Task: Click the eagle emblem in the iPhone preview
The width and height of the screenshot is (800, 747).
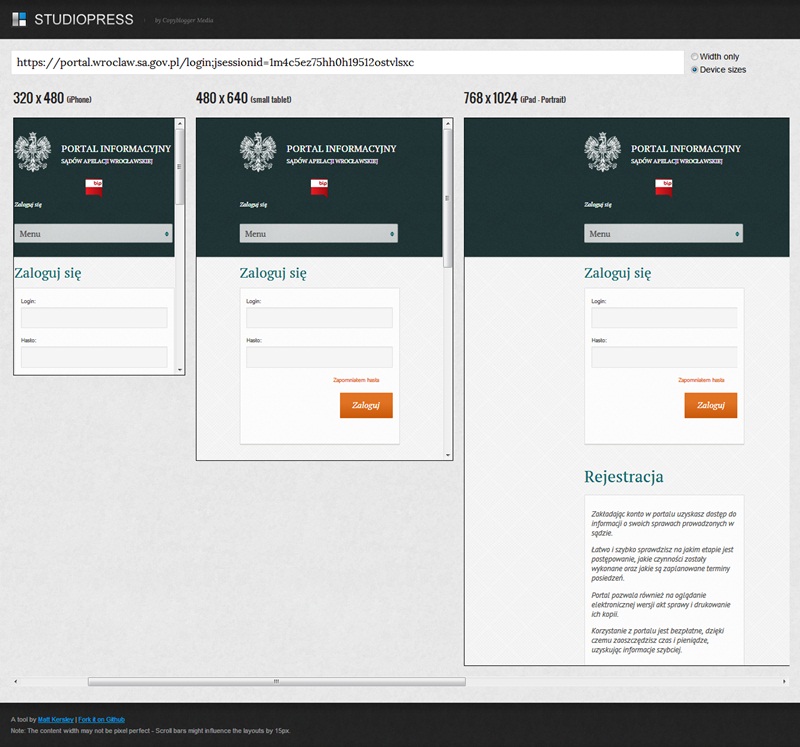Action: (33, 153)
